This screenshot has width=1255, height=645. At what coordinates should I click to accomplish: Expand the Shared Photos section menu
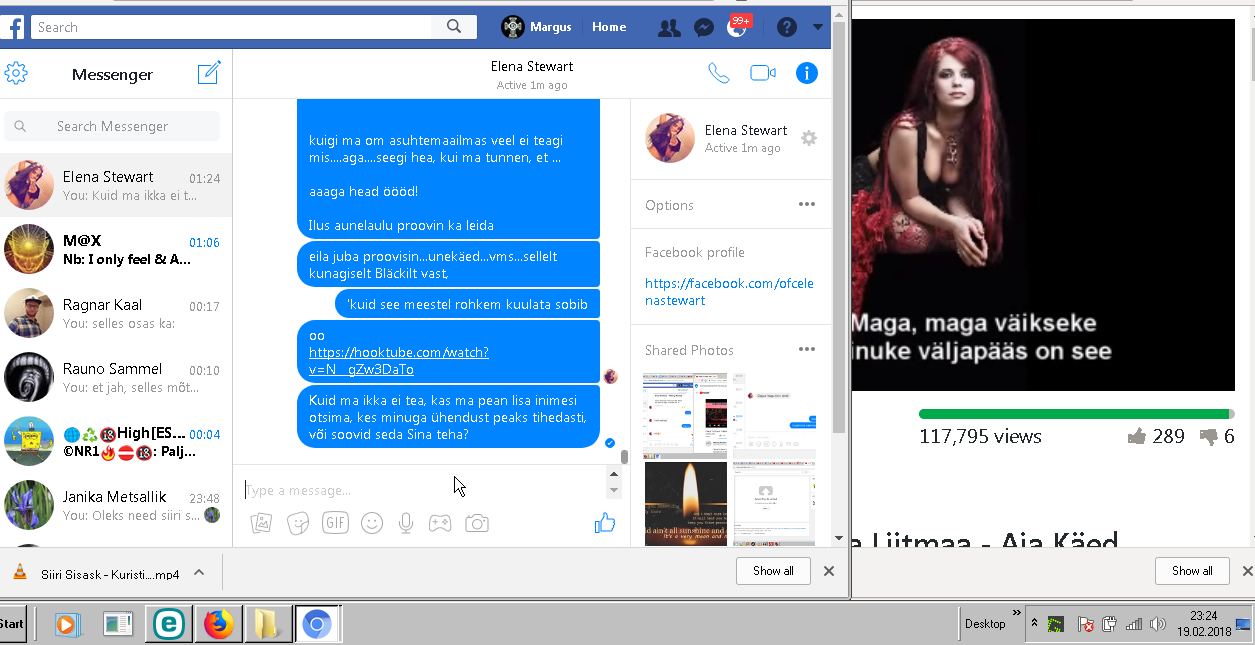coord(807,350)
